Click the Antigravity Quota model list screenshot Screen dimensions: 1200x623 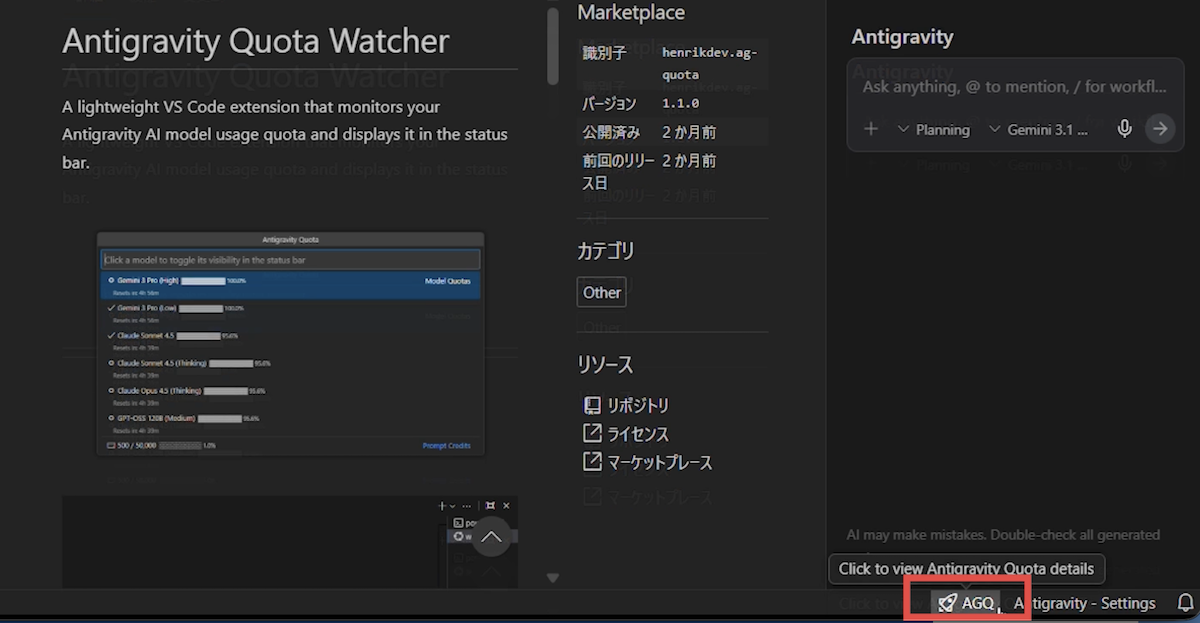[x=290, y=344]
